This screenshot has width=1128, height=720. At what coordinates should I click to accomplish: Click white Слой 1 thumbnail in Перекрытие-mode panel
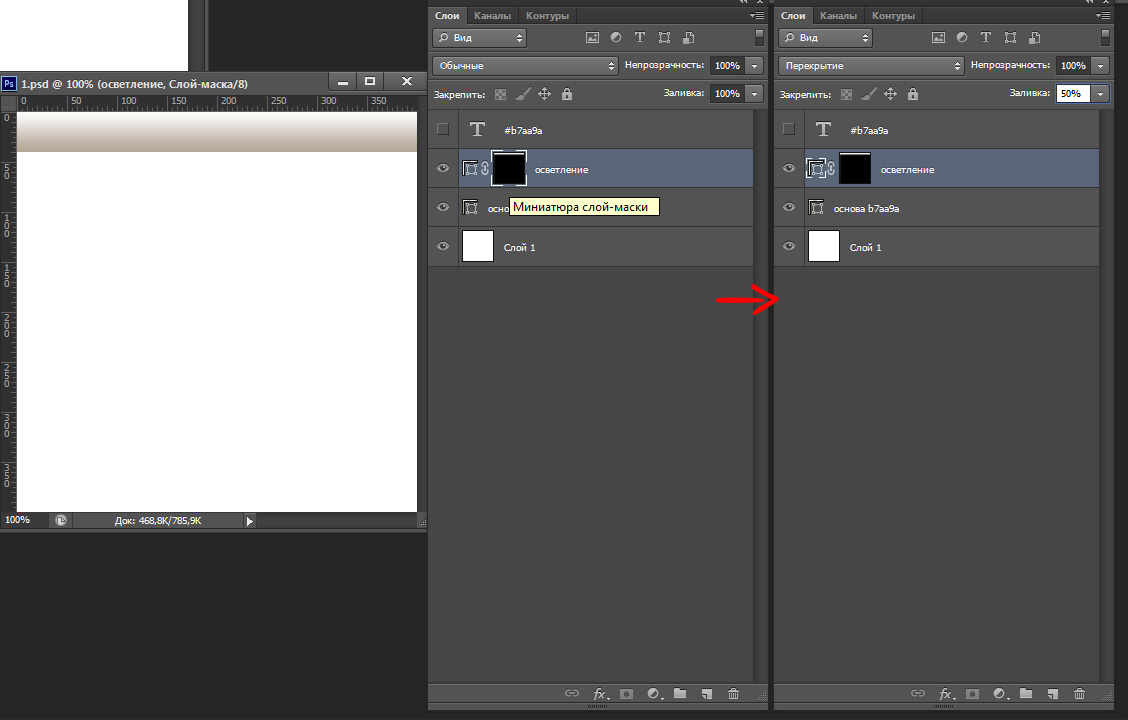tap(824, 246)
